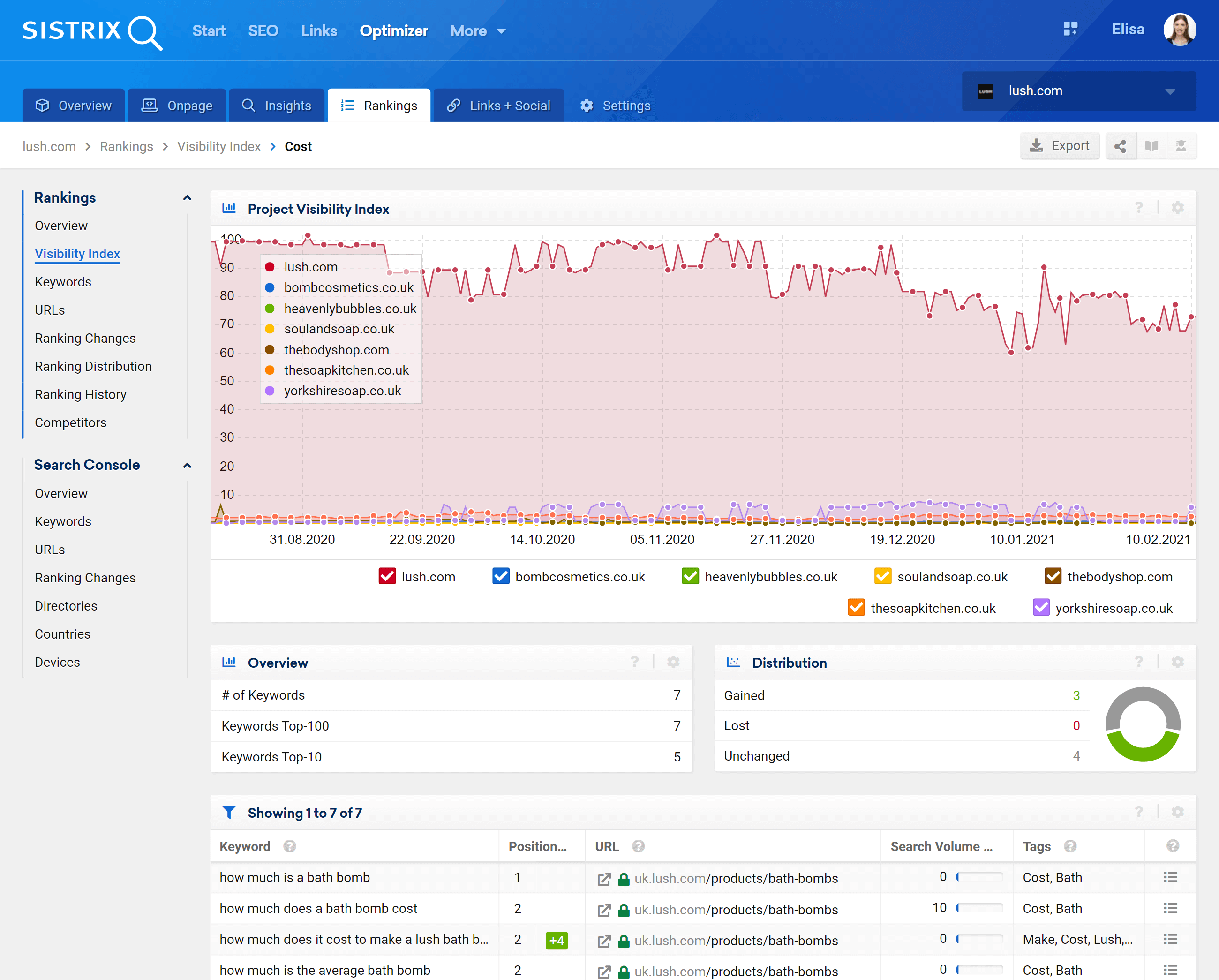
Task: Open Devices under Search Console
Action: point(57,662)
